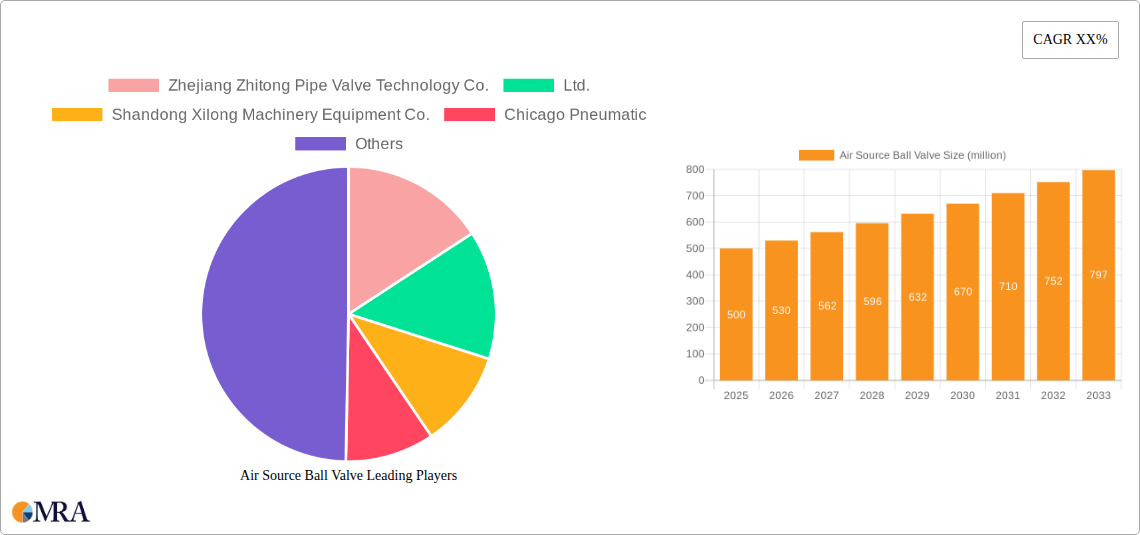Click the Zhejiang Zhitong Pipe Valve Technology Co. label
Image resolution: width=1140 pixels, height=535 pixels.
[329, 86]
